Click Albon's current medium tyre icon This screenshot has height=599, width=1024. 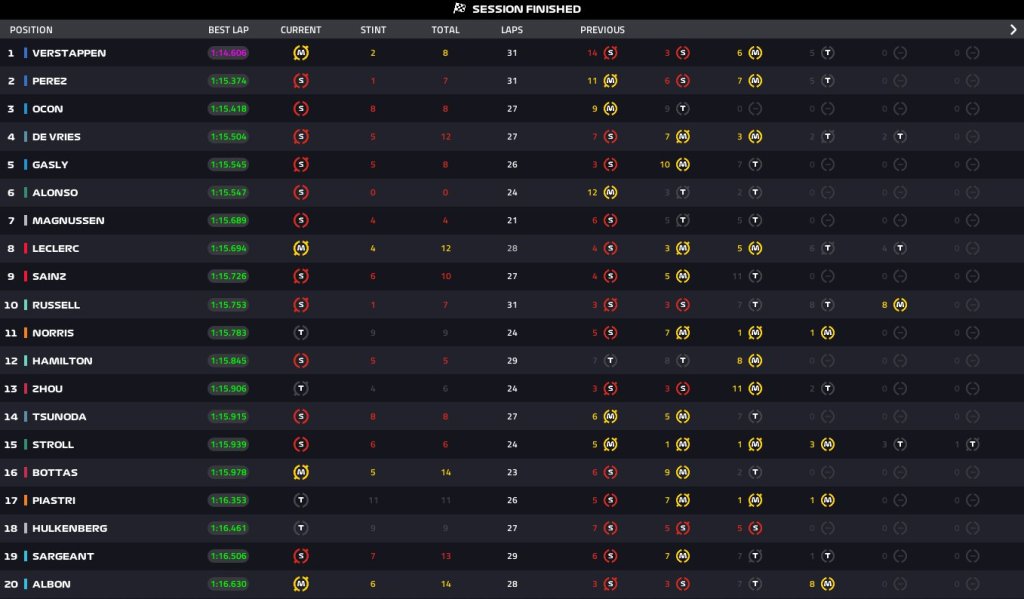click(300, 584)
